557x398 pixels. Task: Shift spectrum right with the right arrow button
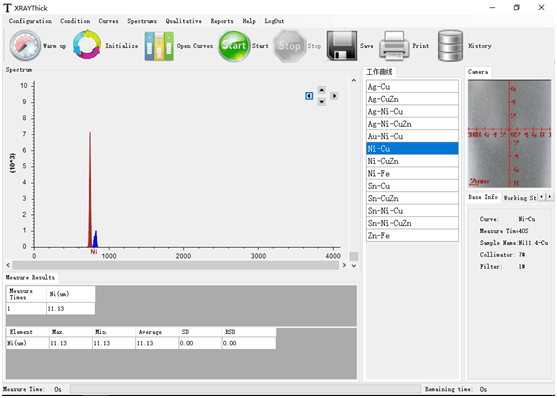334,96
